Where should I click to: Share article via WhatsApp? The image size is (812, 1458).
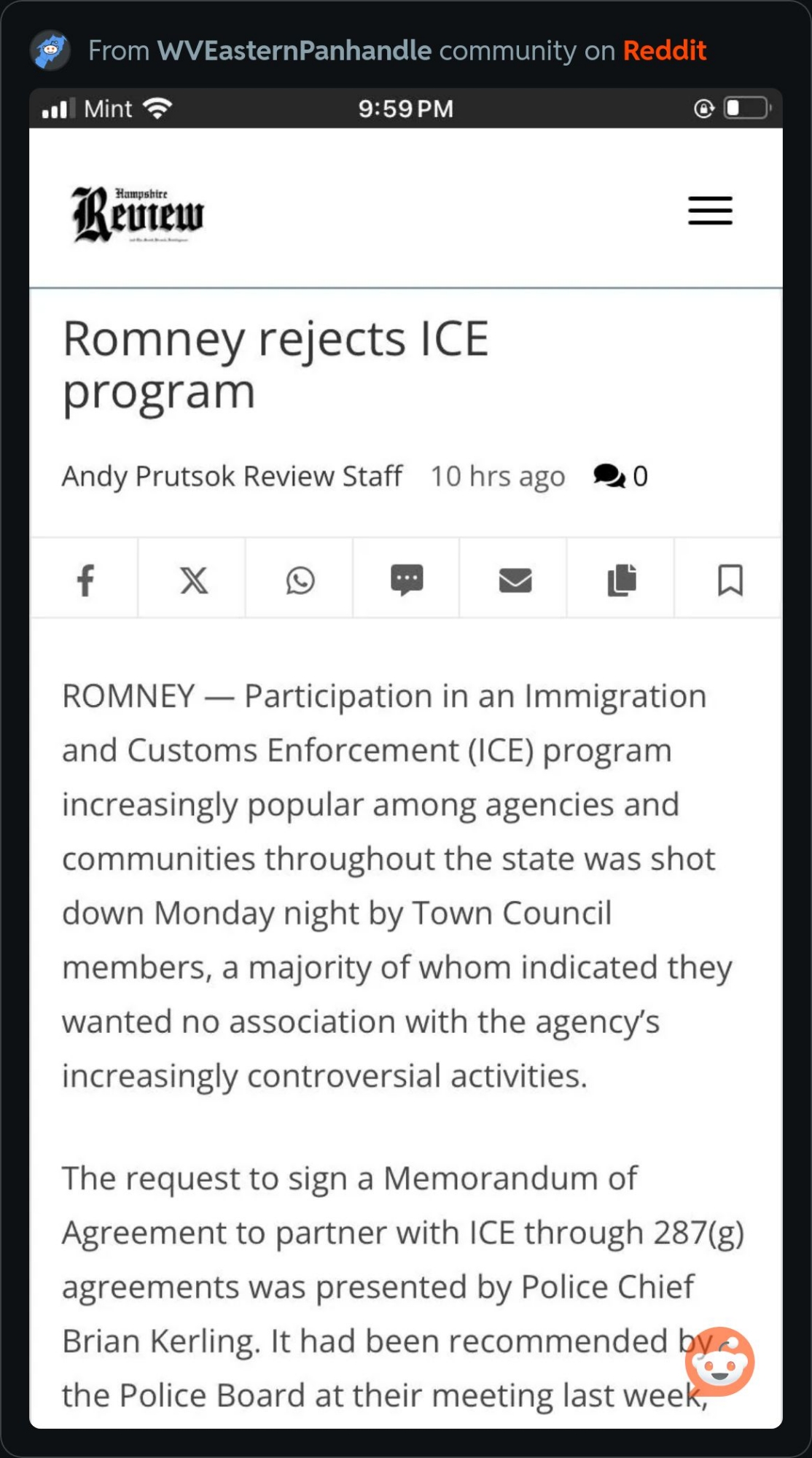(300, 580)
